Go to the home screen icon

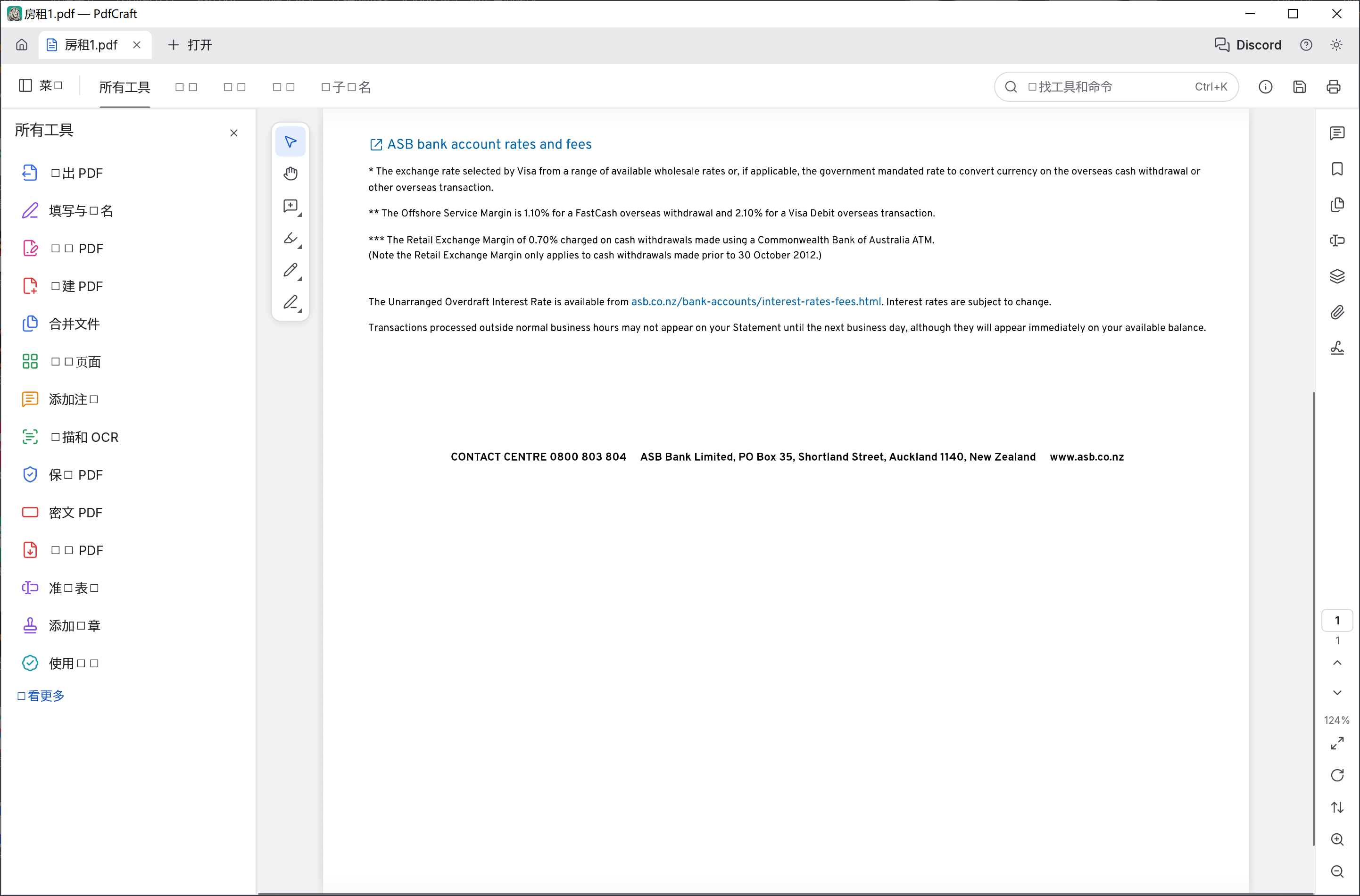point(22,45)
